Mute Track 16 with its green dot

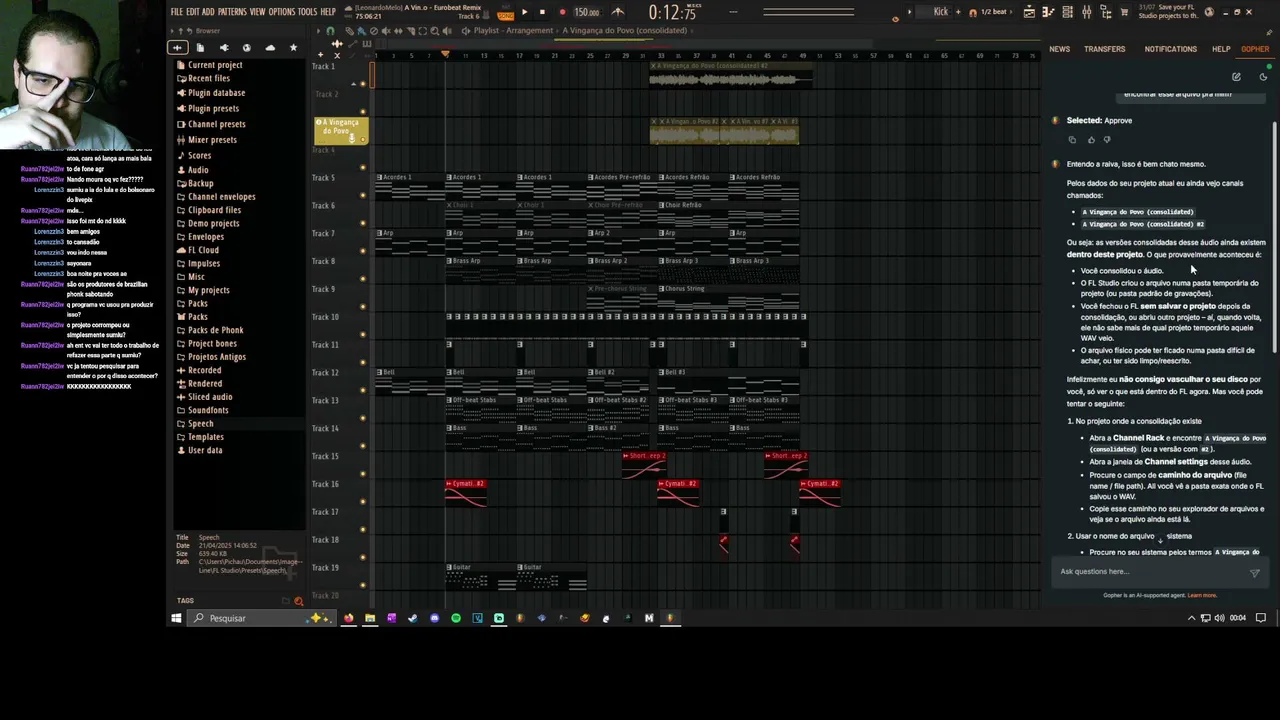point(362,501)
